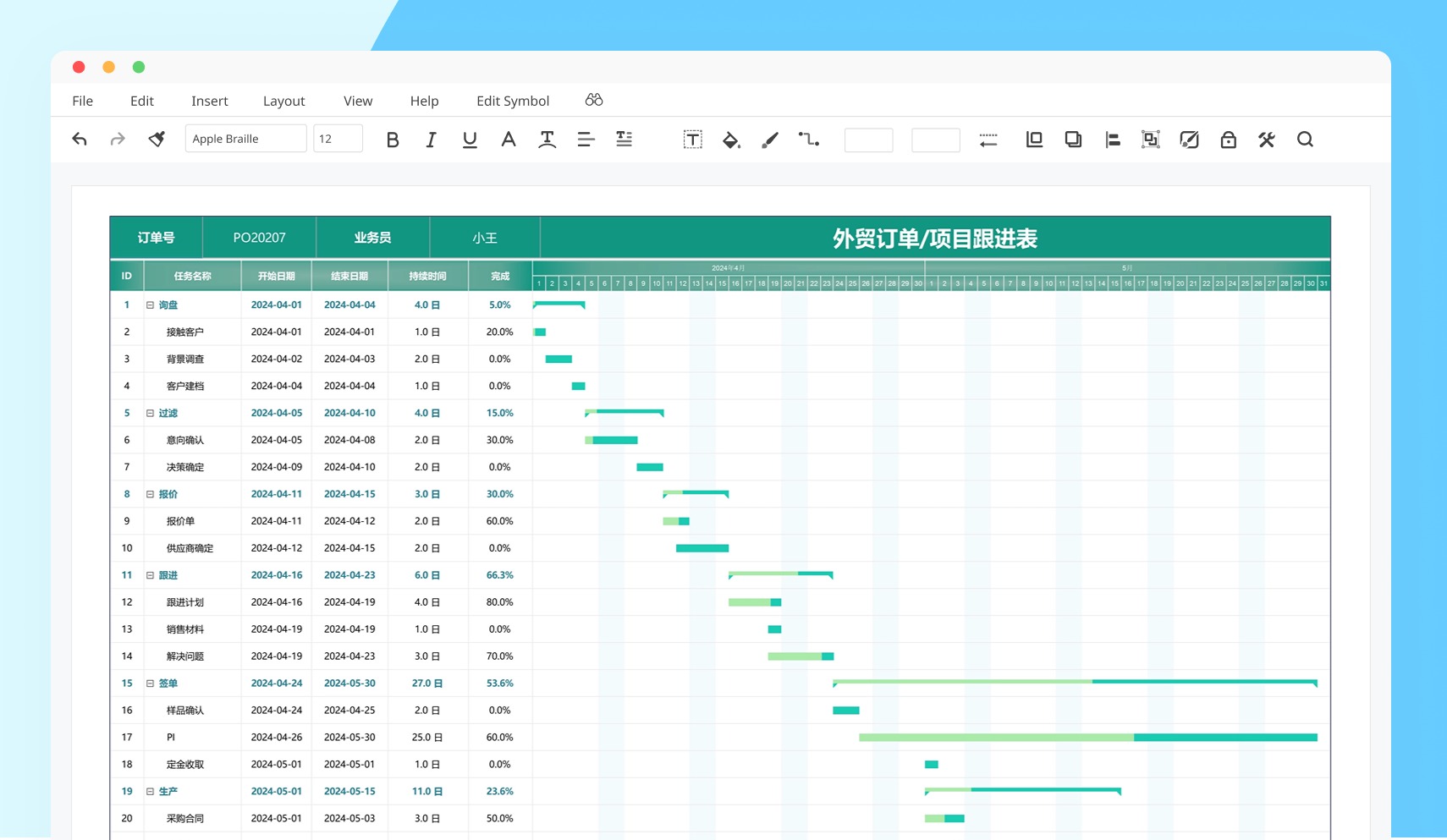
Task: Select the Format Painter brush icon
Action: point(157,140)
